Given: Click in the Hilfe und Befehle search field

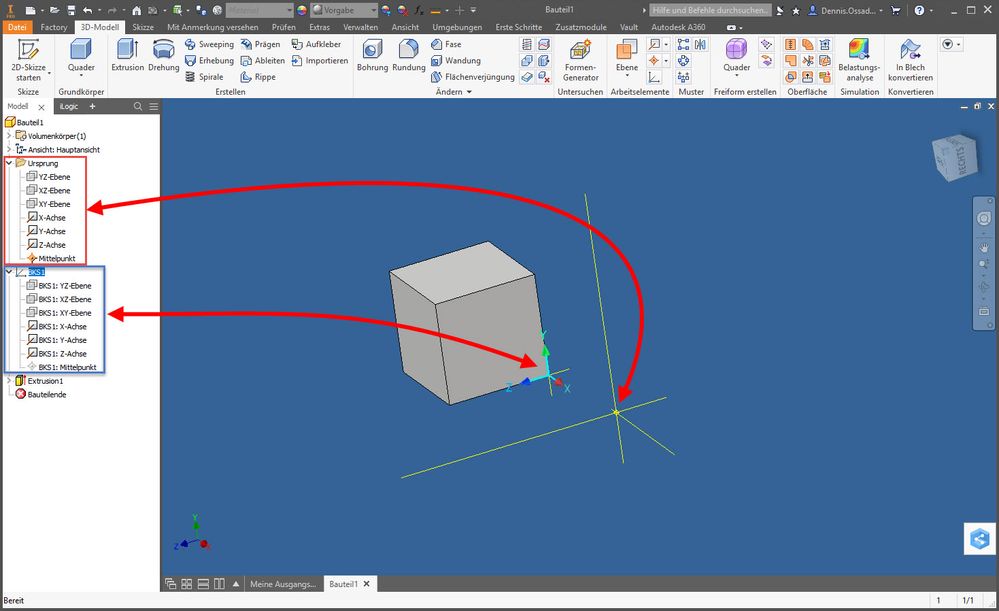Looking at the screenshot, I should [710, 10].
